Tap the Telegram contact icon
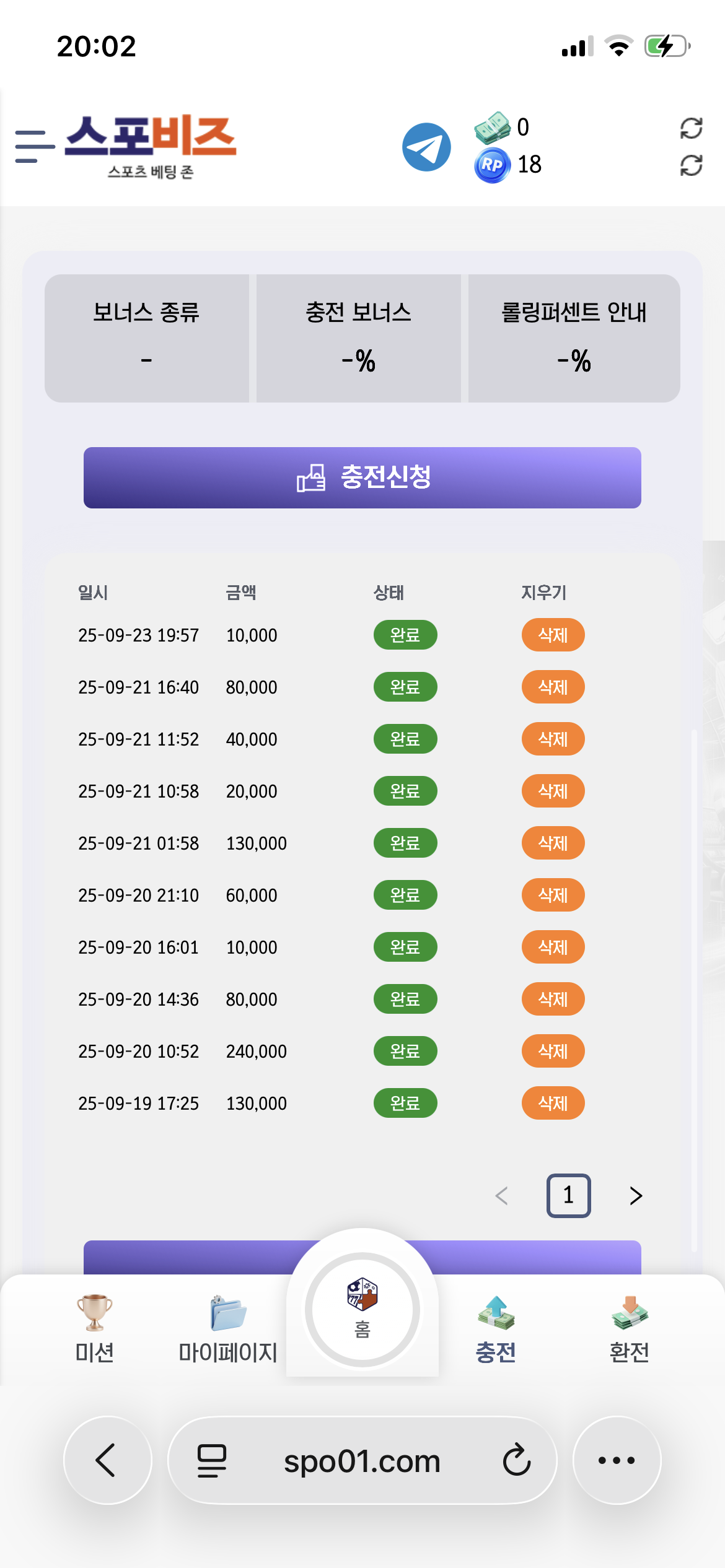This screenshot has width=725, height=1568. (426, 147)
